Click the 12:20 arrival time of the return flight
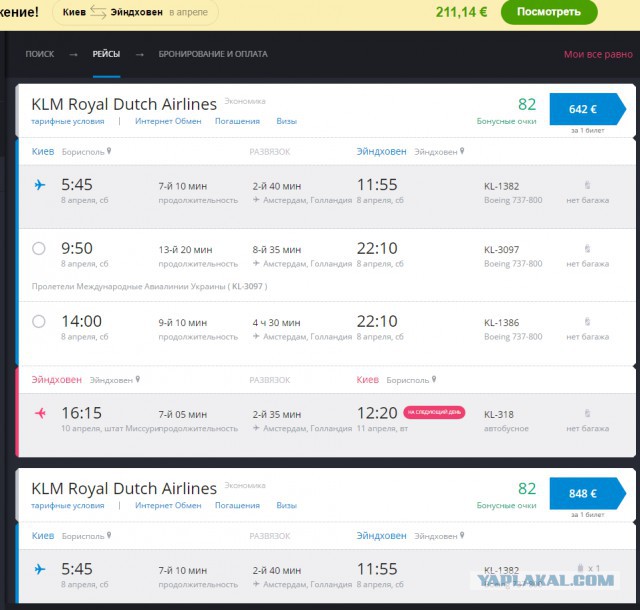This screenshot has height=610, width=640. pos(377,413)
